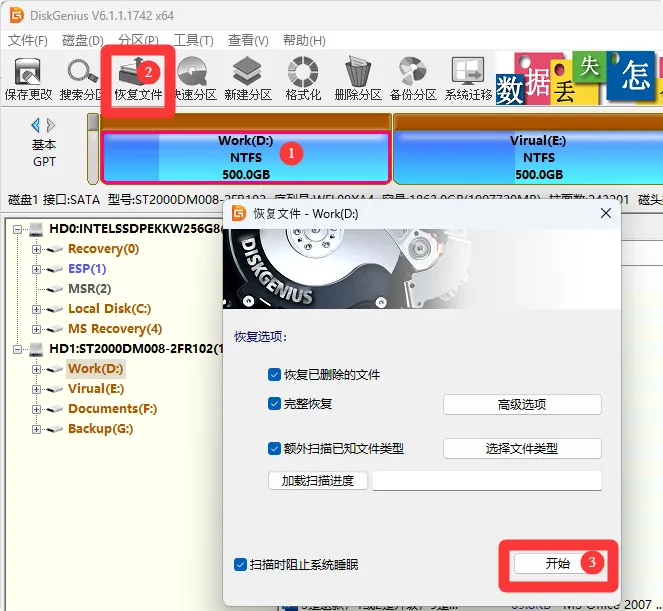Screen dimensions: 663x611
Task: Close the 恢复文件 dialog
Action: [606, 213]
